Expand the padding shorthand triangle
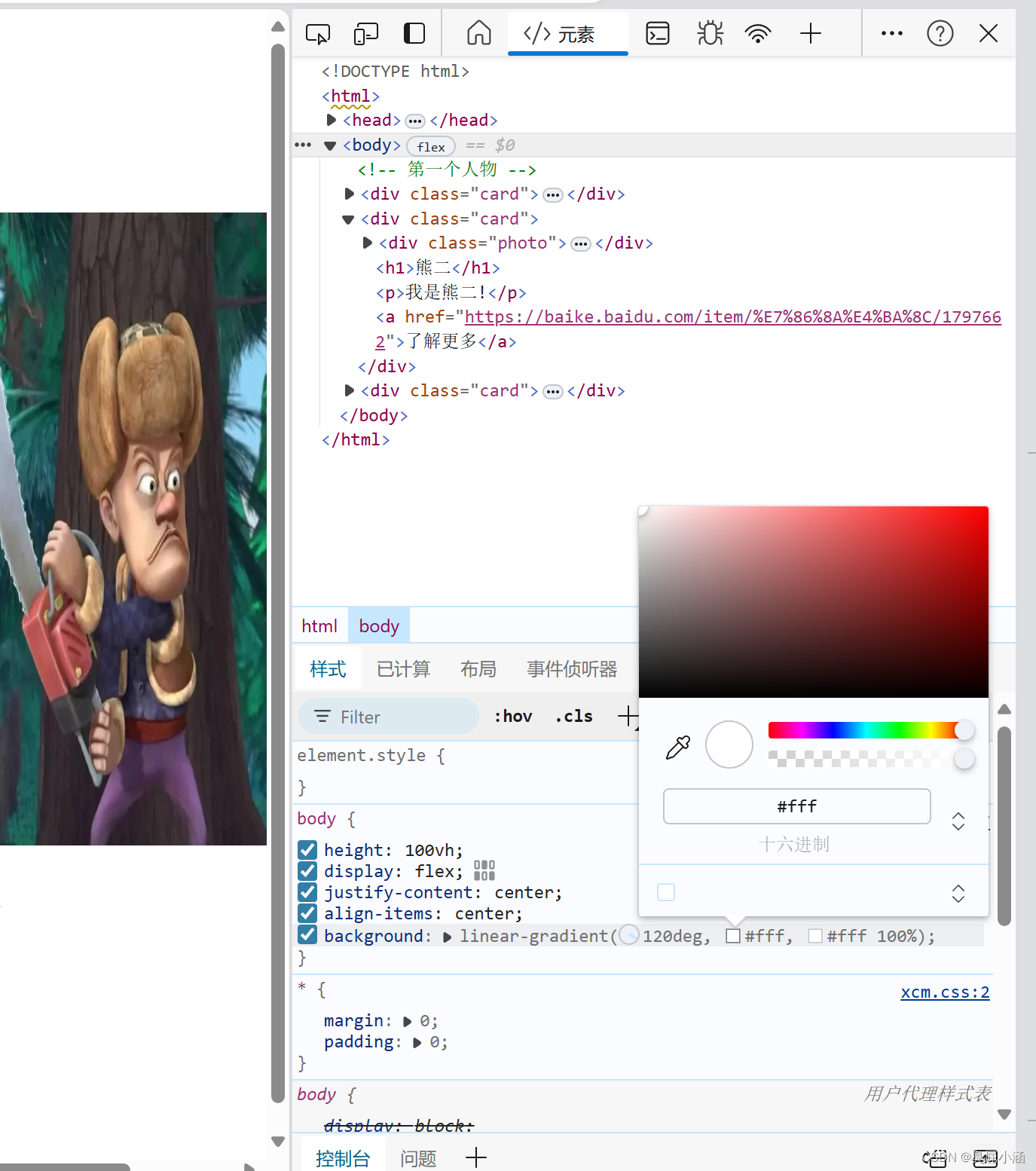 pyautogui.click(x=417, y=1043)
